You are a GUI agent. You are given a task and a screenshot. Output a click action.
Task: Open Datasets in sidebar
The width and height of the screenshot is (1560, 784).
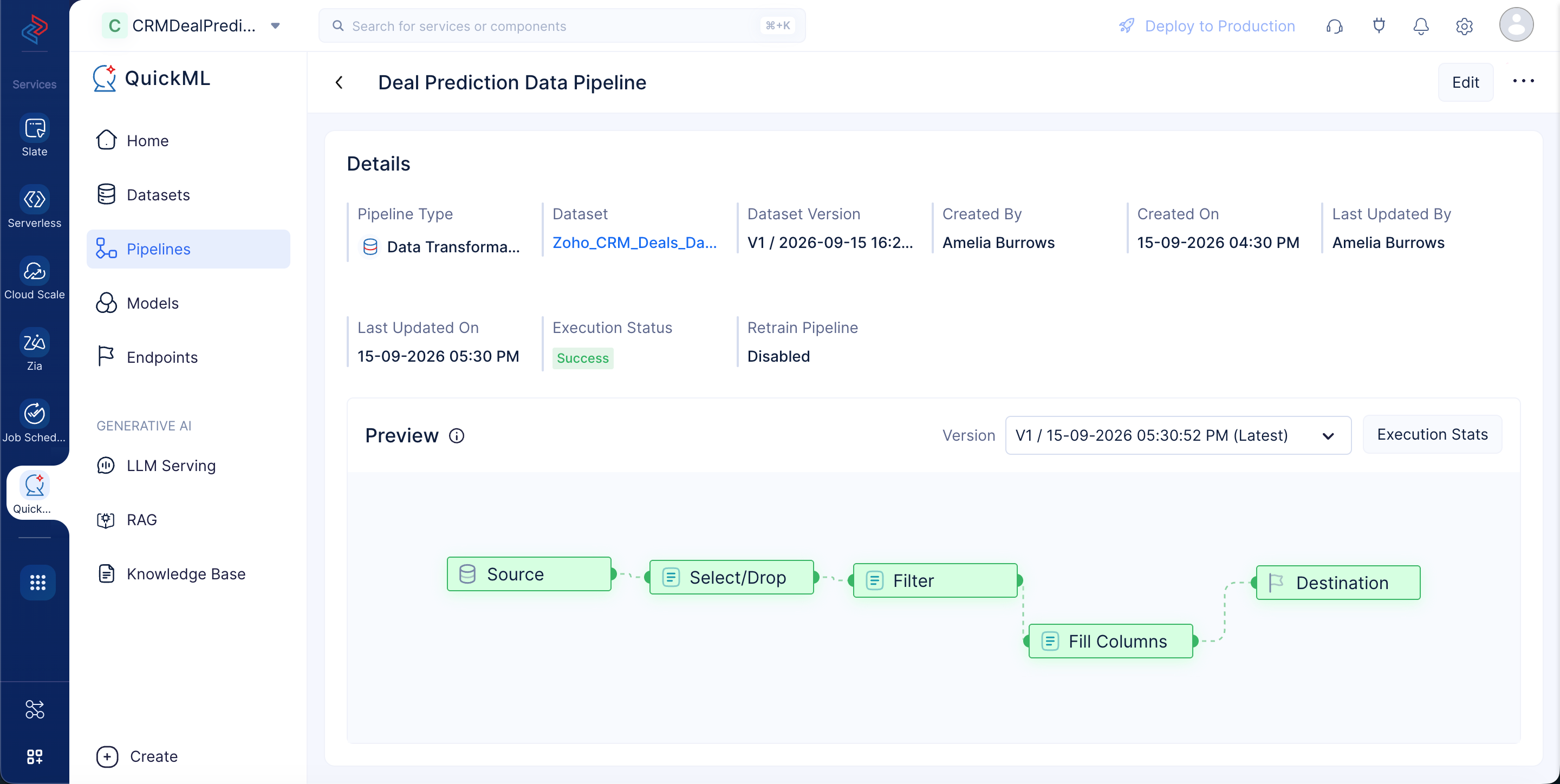188,194
